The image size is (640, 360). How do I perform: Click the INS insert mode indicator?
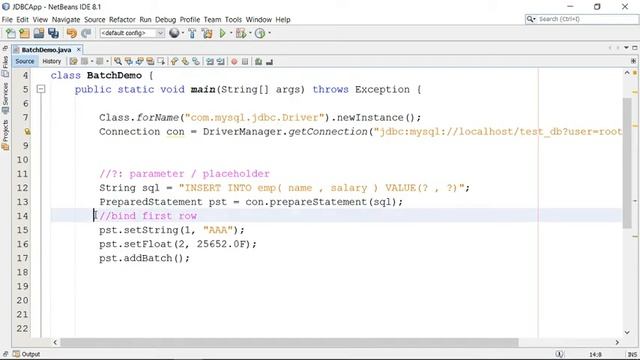pos(632,354)
